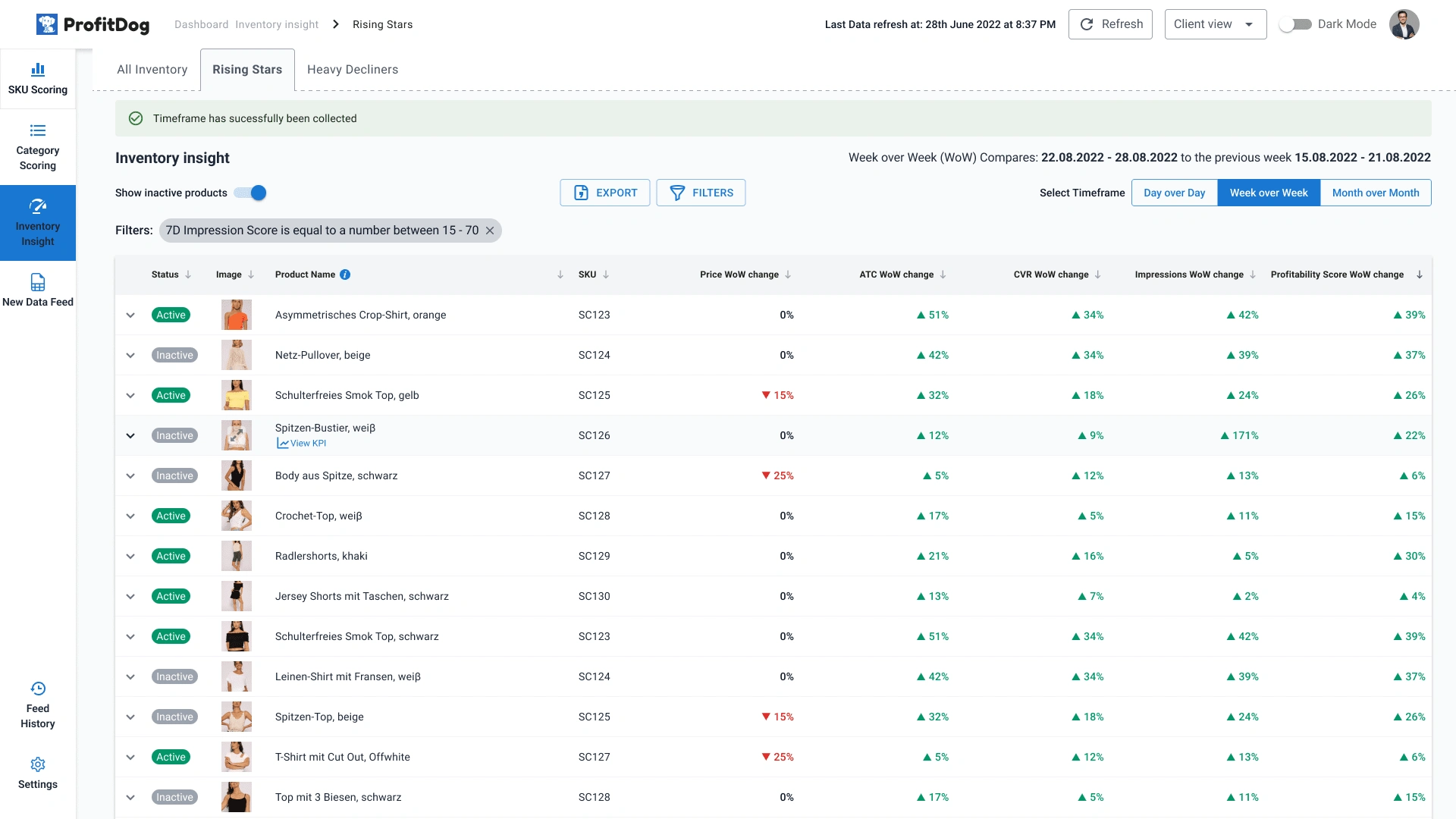Open Feed History in sidebar

click(38, 689)
